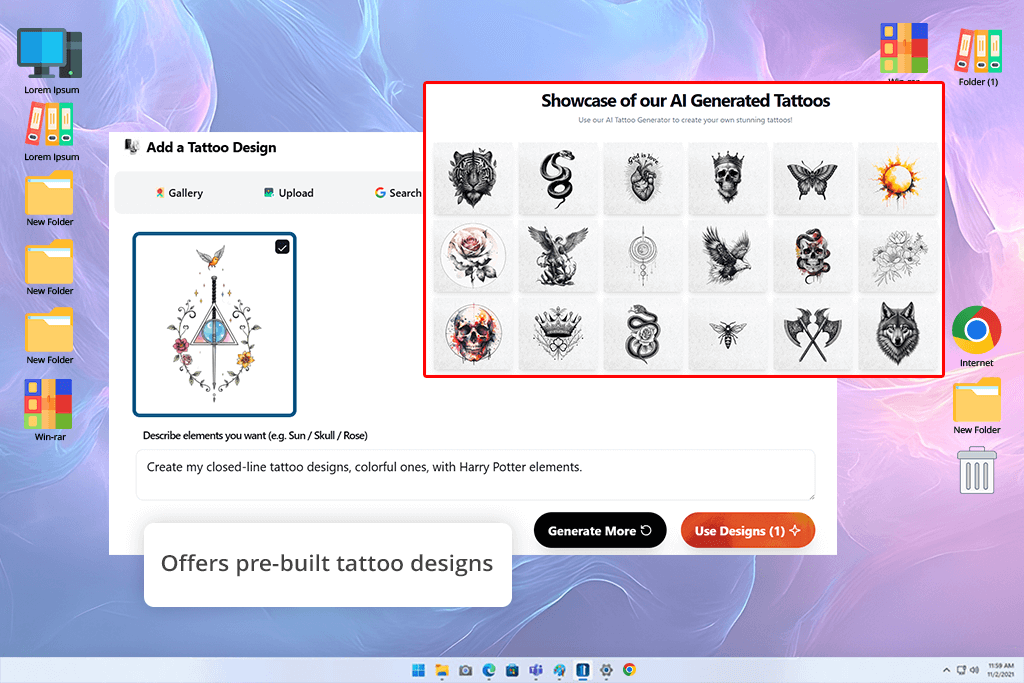Viewport: 1024px width, 683px height.
Task: Open the tiger head tattoo in showcase
Action: coord(473,178)
